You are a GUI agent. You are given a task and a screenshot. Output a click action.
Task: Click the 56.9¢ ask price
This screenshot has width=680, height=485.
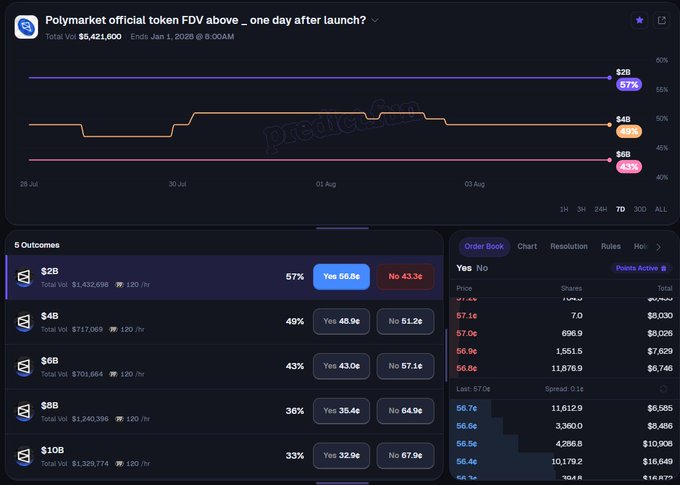pyautogui.click(x=467, y=351)
